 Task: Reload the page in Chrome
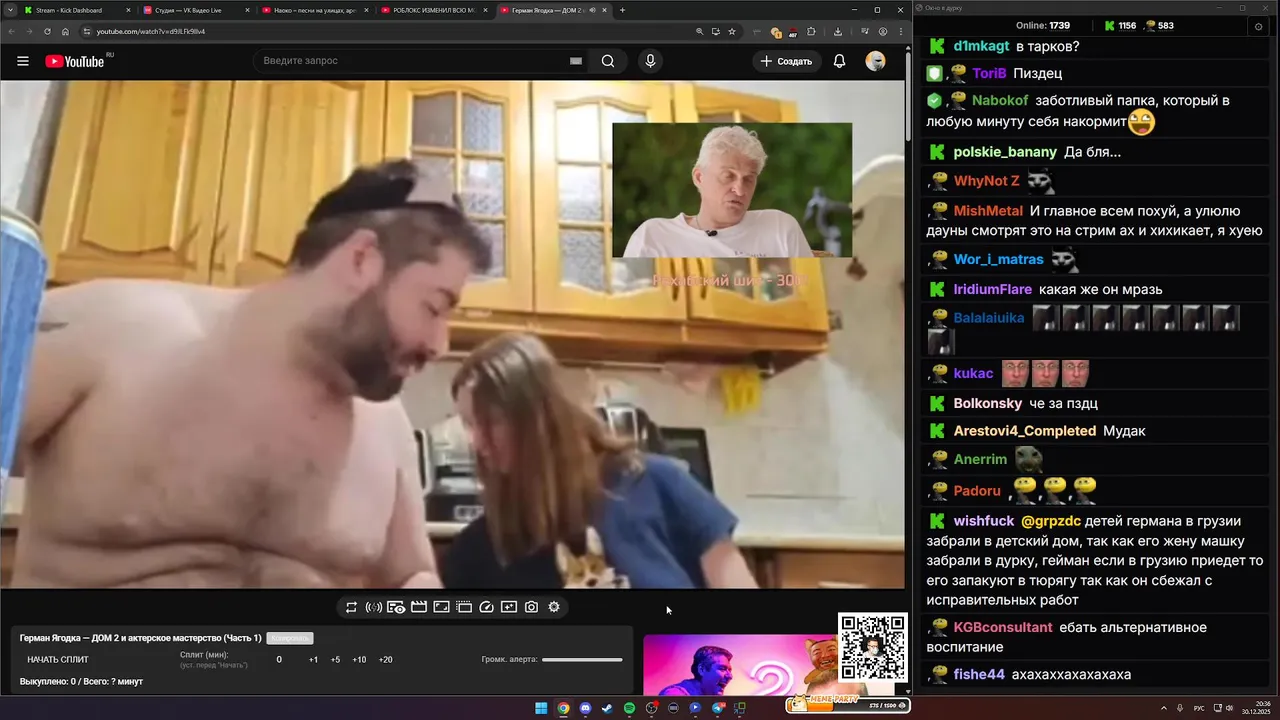tap(47, 31)
